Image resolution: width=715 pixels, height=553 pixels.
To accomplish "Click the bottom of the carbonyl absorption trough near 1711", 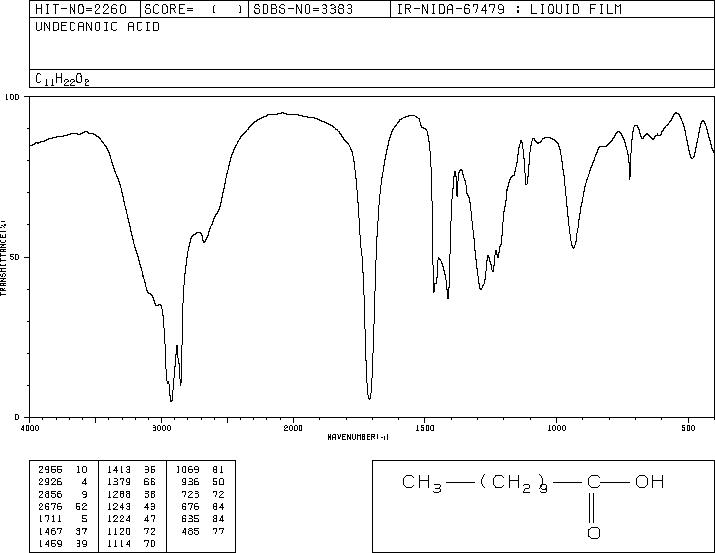I will click(x=369, y=398).
